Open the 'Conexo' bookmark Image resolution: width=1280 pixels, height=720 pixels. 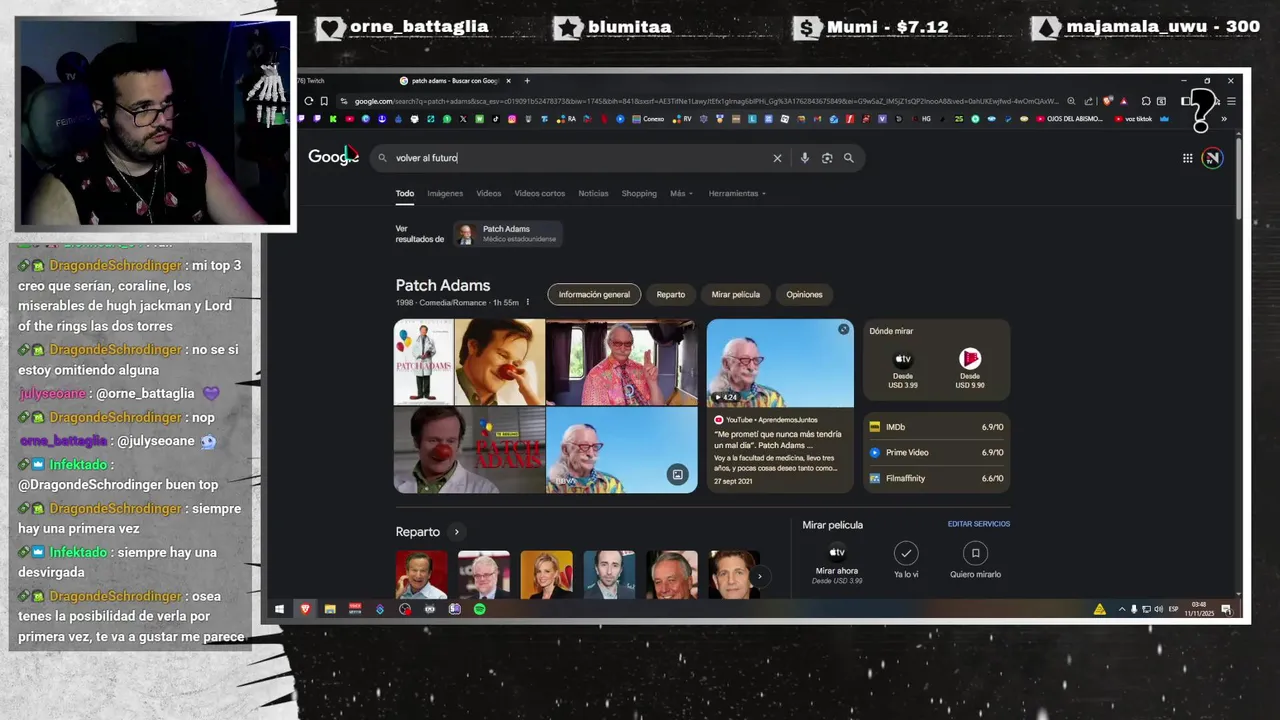[x=647, y=119]
